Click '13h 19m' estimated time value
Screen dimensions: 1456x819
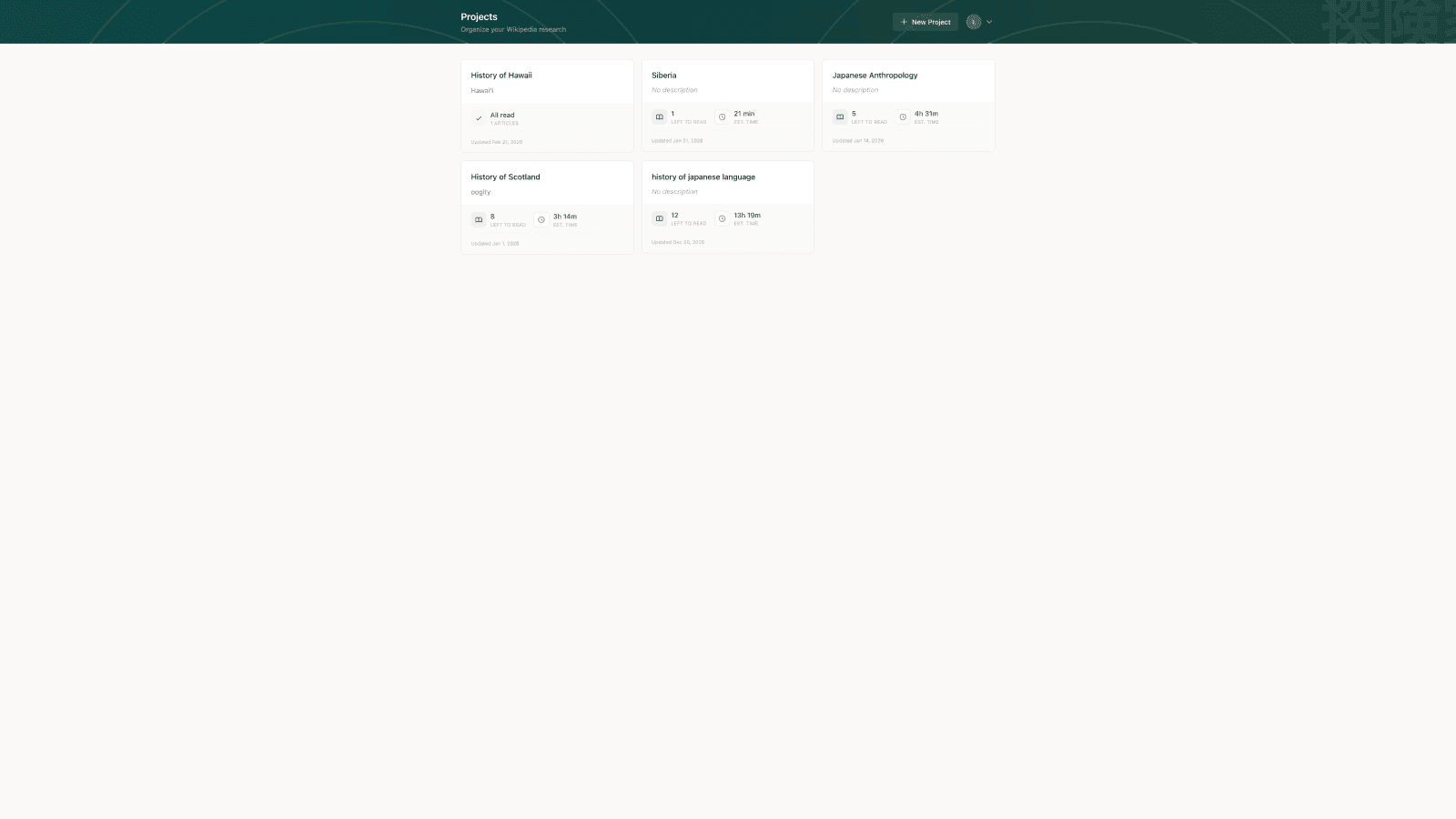[x=747, y=216]
